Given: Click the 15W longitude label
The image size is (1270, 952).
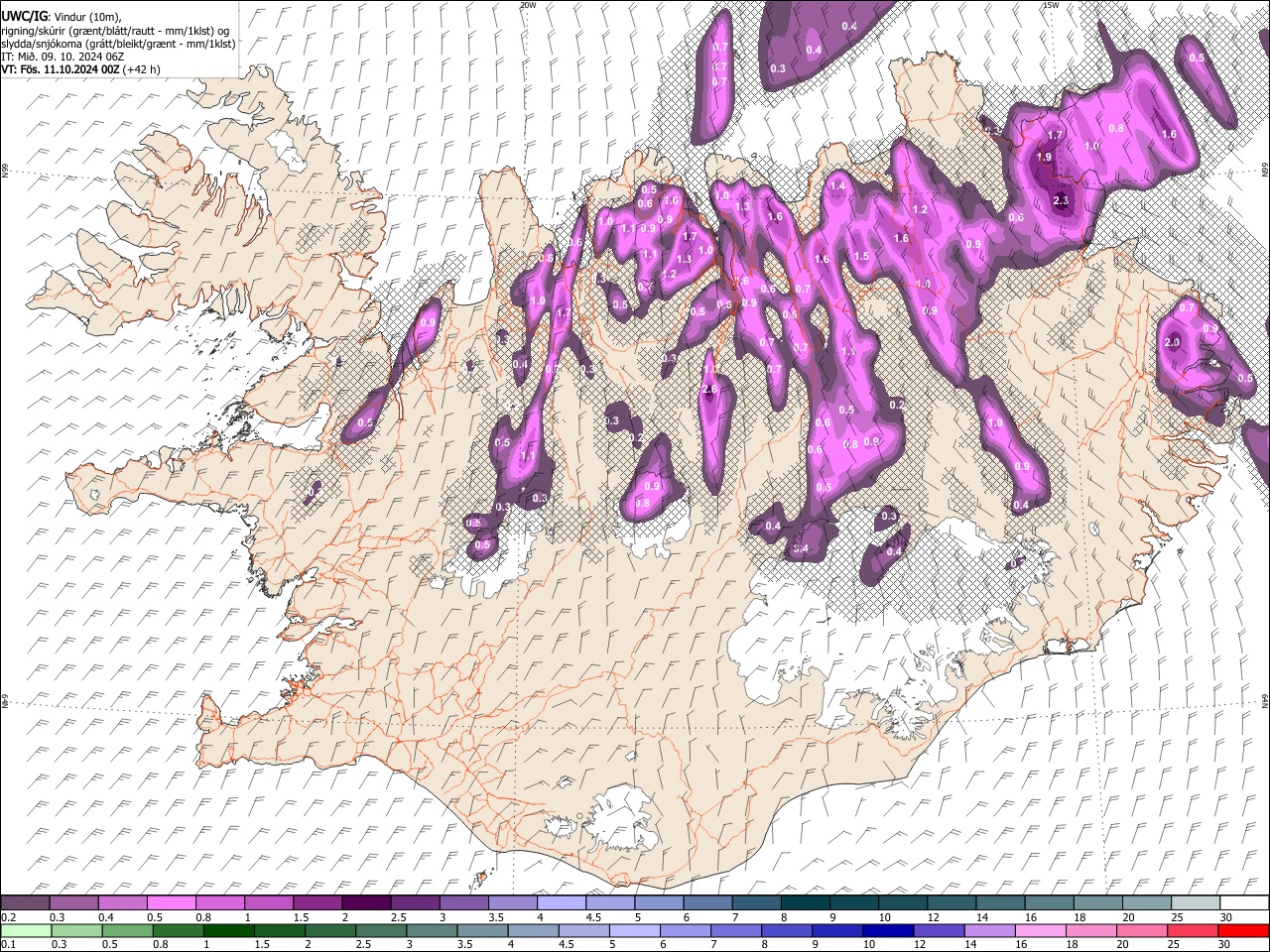Looking at the screenshot, I should click(1051, 4).
